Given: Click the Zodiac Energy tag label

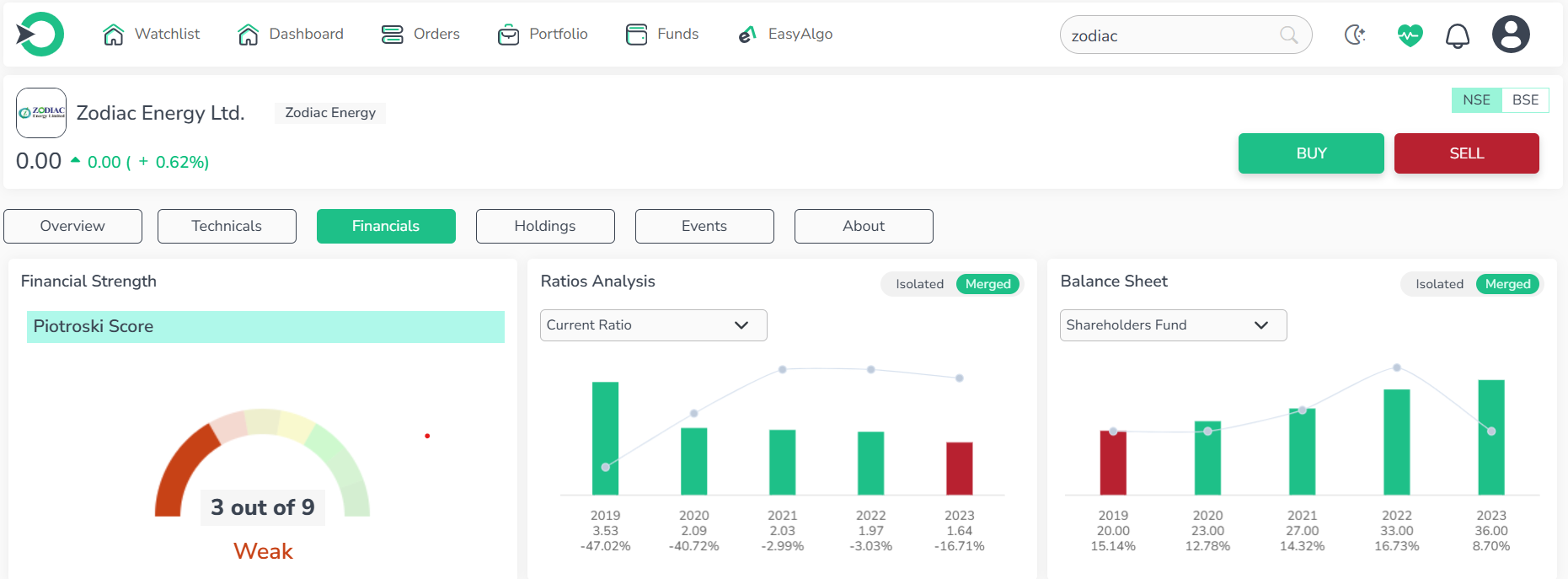Looking at the screenshot, I should [330, 113].
